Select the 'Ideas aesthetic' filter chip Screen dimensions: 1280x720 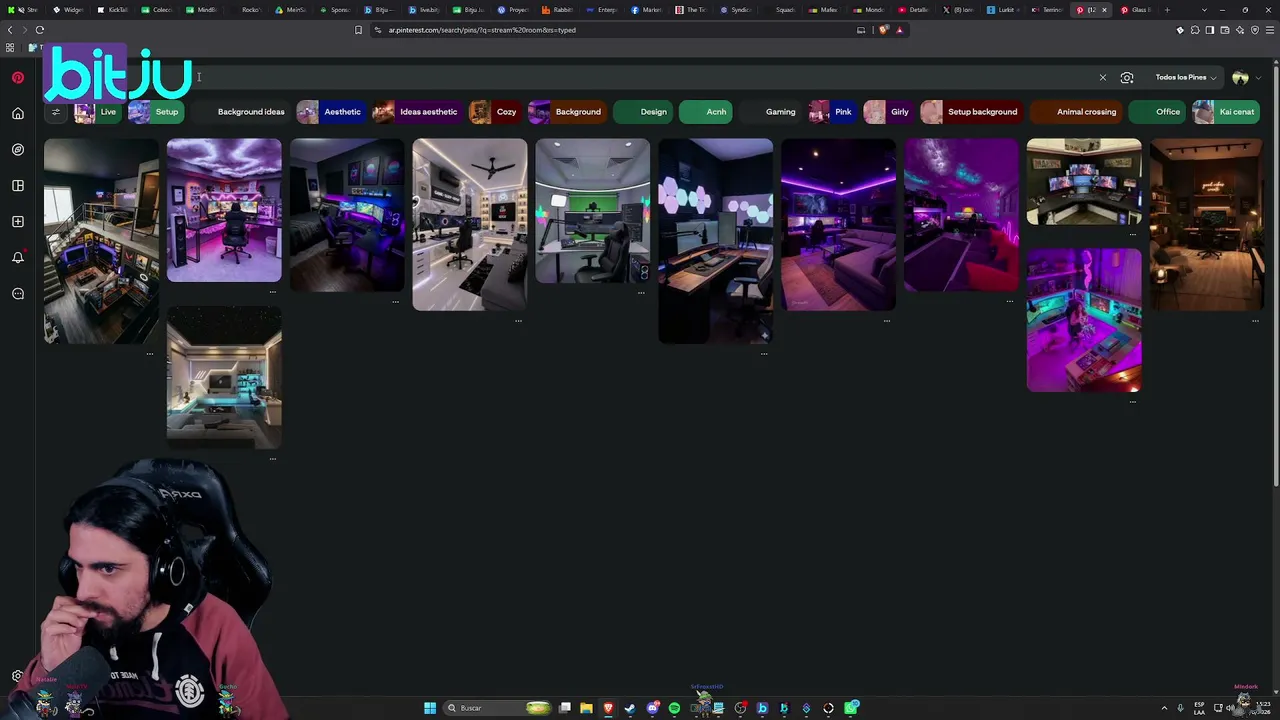pyautogui.click(x=418, y=112)
